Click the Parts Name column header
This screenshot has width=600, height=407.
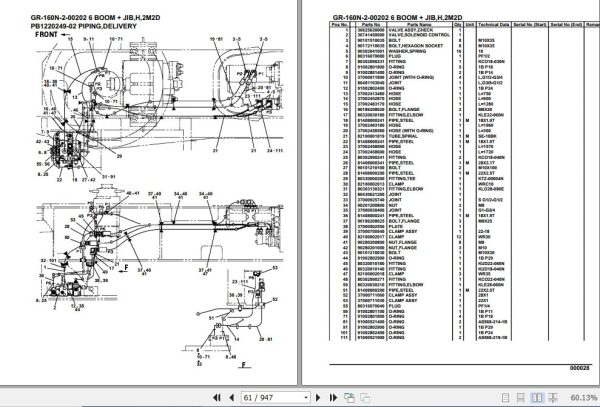[419, 24]
